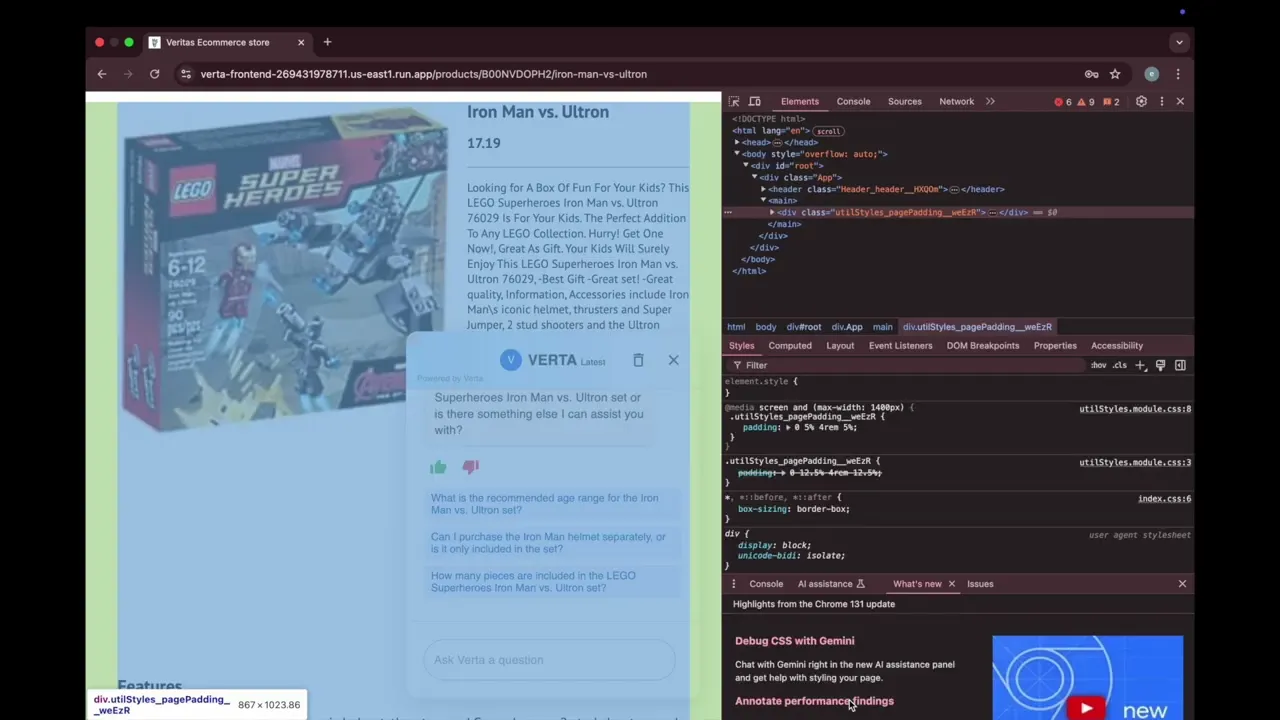
Task: Select body in the breadcrumb bar
Action: coord(766,327)
